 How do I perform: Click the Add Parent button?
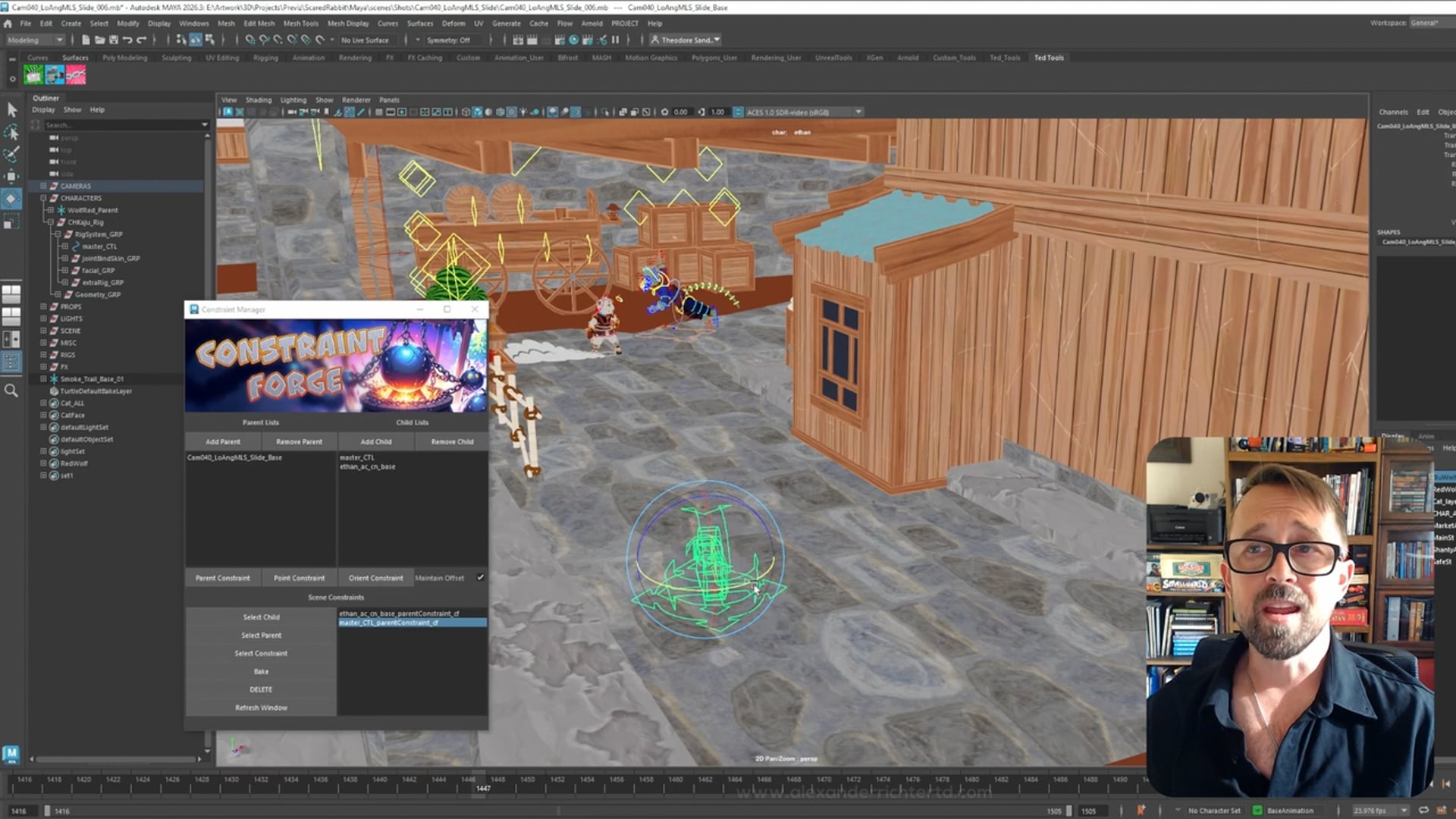(x=223, y=442)
